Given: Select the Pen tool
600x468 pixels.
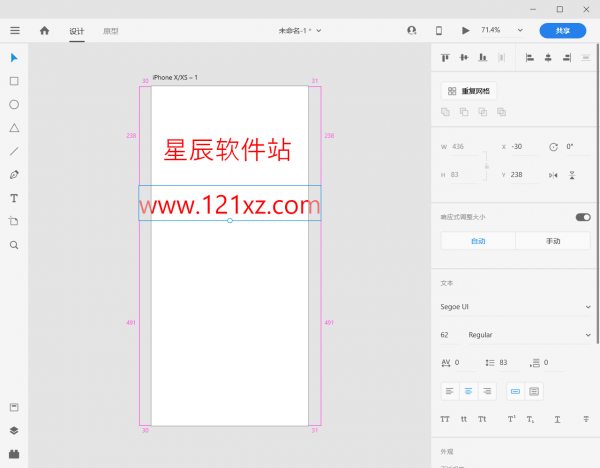Looking at the screenshot, I should click(x=14, y=175).
